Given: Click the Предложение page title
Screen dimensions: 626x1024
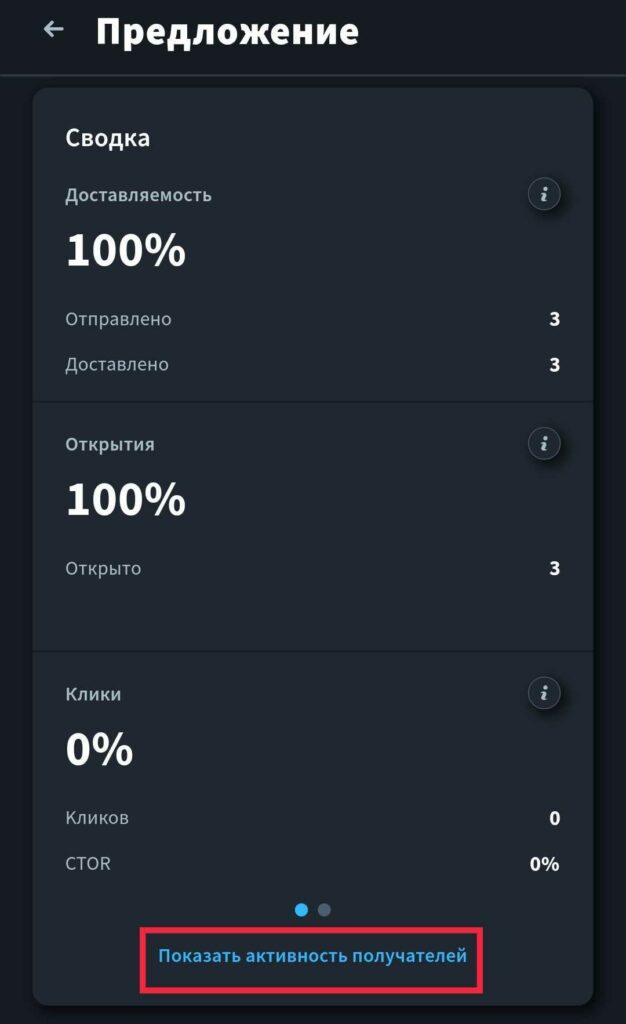Looking at the screenshot, I should pyautogui.click(x=227, y=31).
